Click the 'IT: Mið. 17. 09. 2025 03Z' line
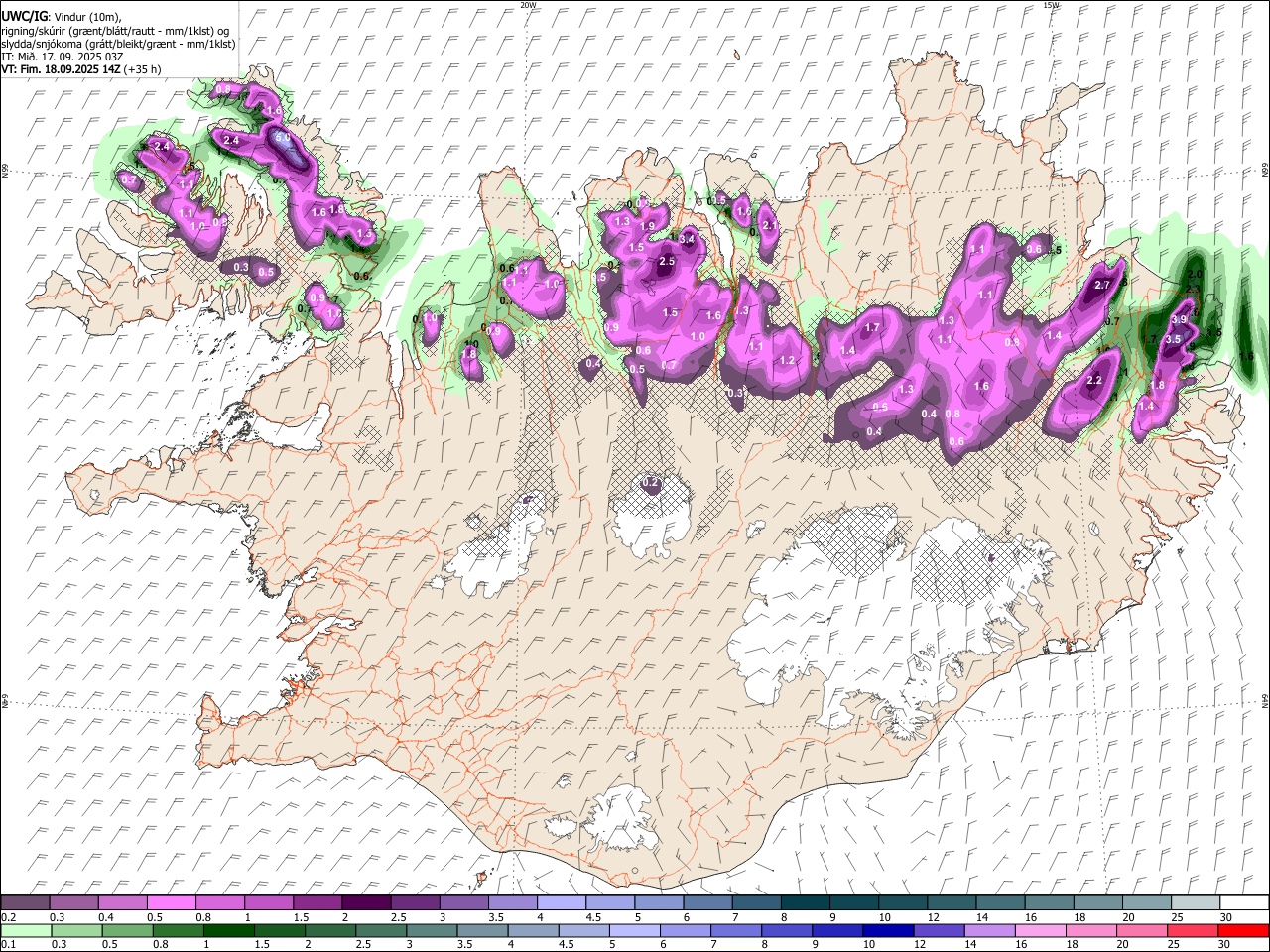 click(x=63, y=57)
